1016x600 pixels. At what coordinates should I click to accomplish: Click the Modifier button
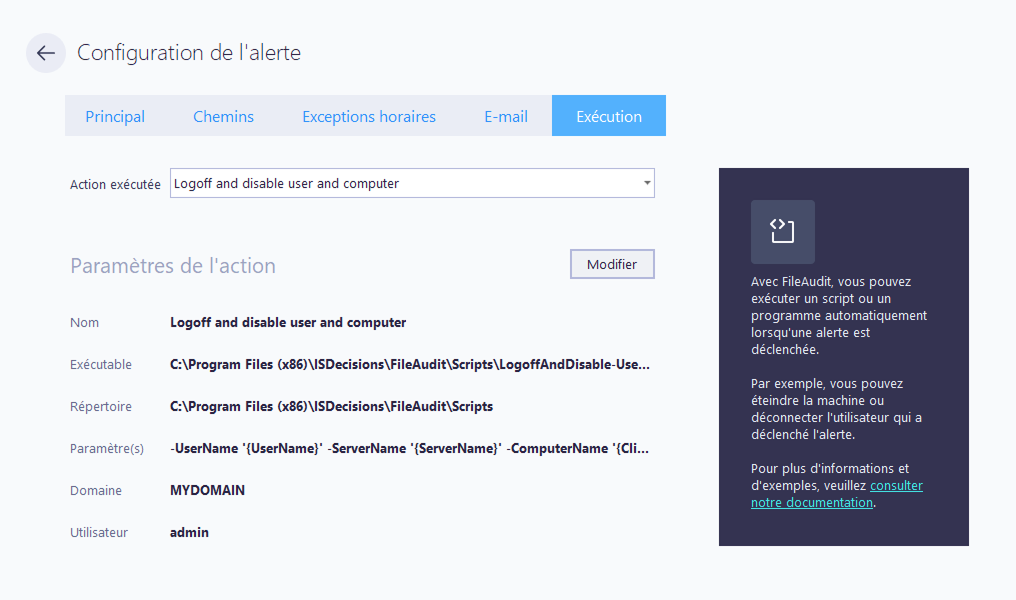[x=612, y=264]
